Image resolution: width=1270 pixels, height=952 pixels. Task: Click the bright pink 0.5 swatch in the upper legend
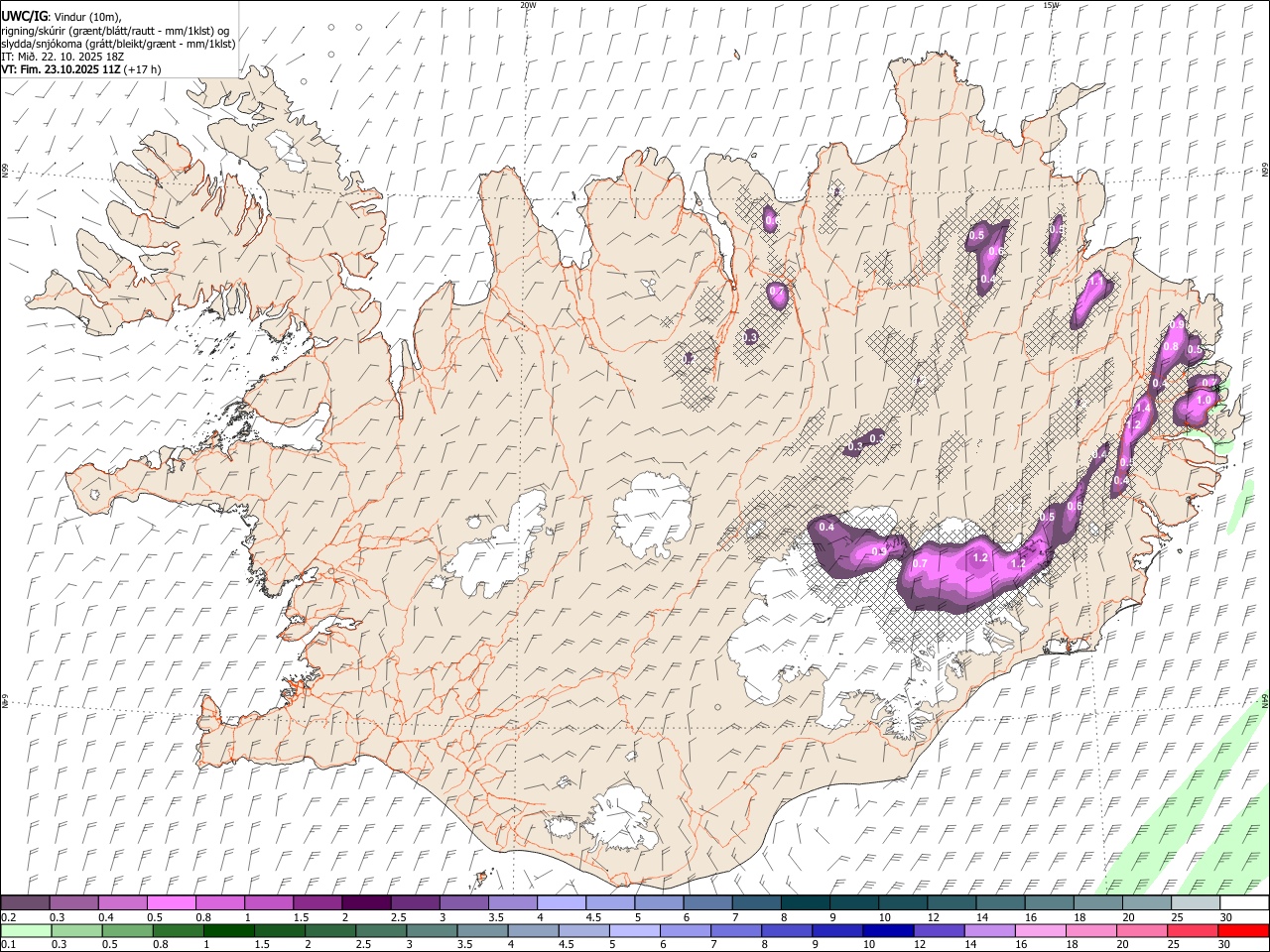pos(172,902)
